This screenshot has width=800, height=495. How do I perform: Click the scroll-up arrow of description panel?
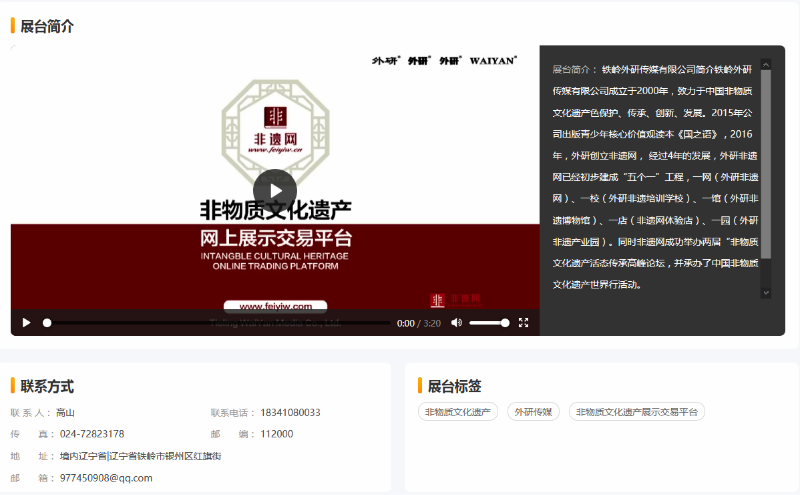coord(765,65)
